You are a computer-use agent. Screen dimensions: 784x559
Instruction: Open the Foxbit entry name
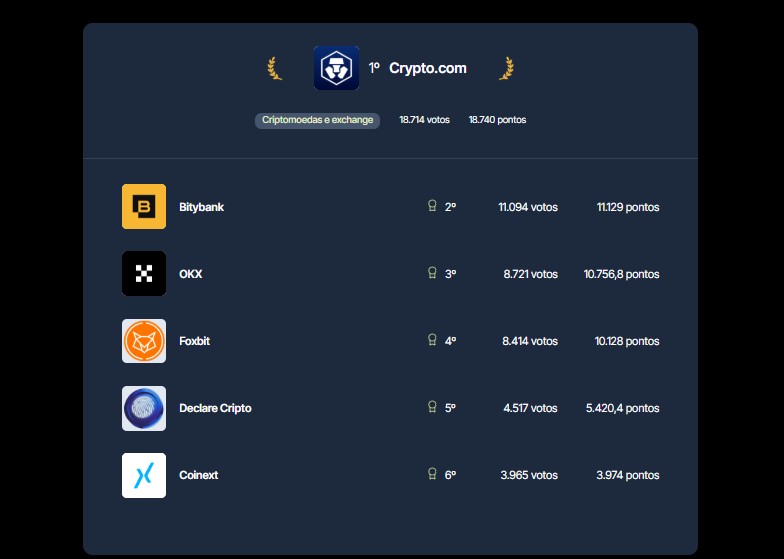coord(194,341)
